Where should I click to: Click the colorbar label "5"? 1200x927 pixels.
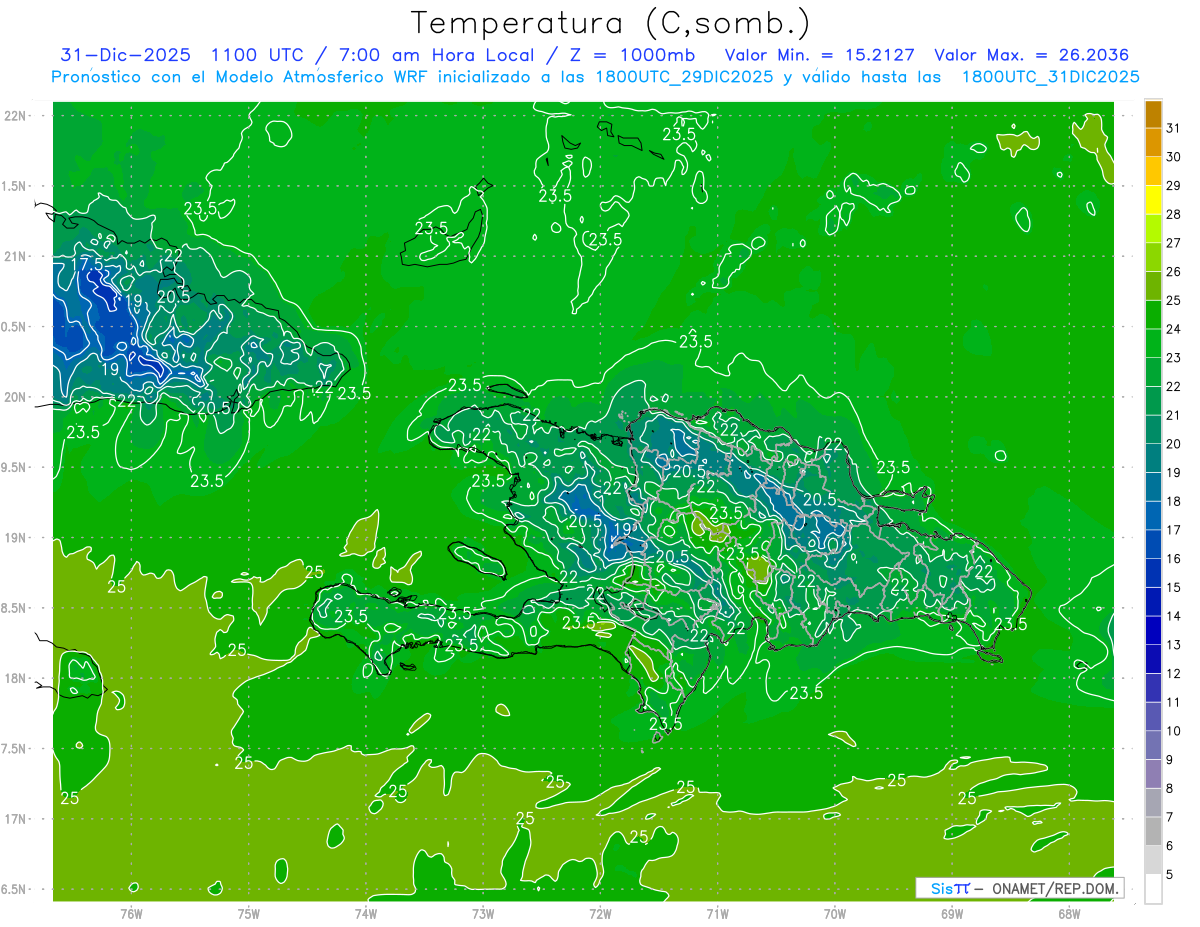[1170, 875]
